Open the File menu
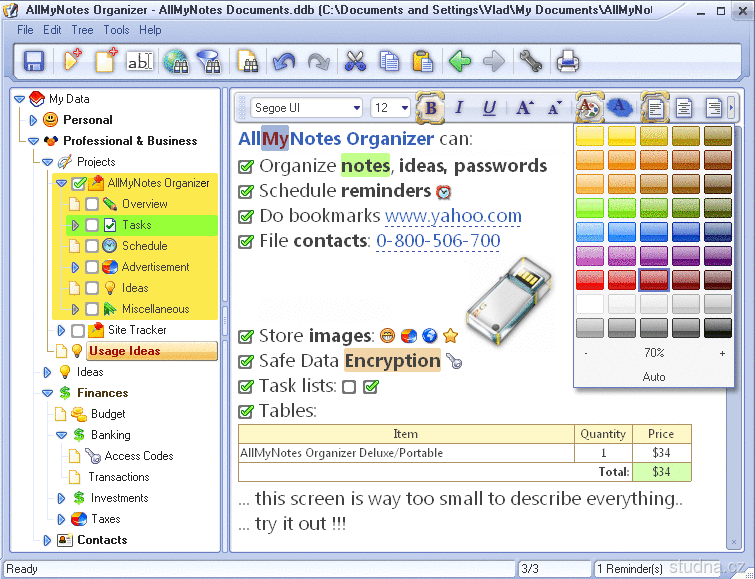The image size is (755, 579). point(25,30)
